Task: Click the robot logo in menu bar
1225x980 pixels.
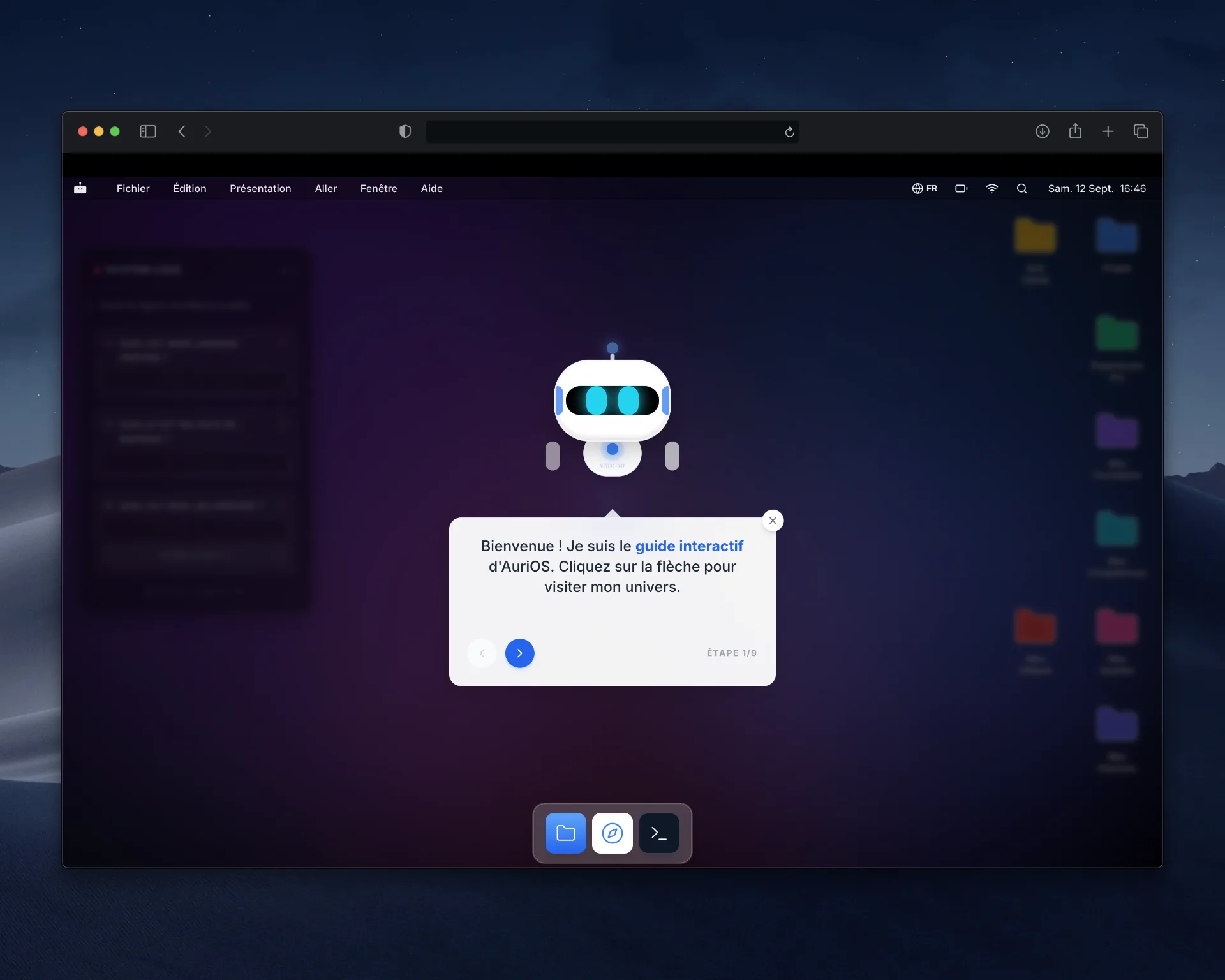Action: click(x=80, y=188)
